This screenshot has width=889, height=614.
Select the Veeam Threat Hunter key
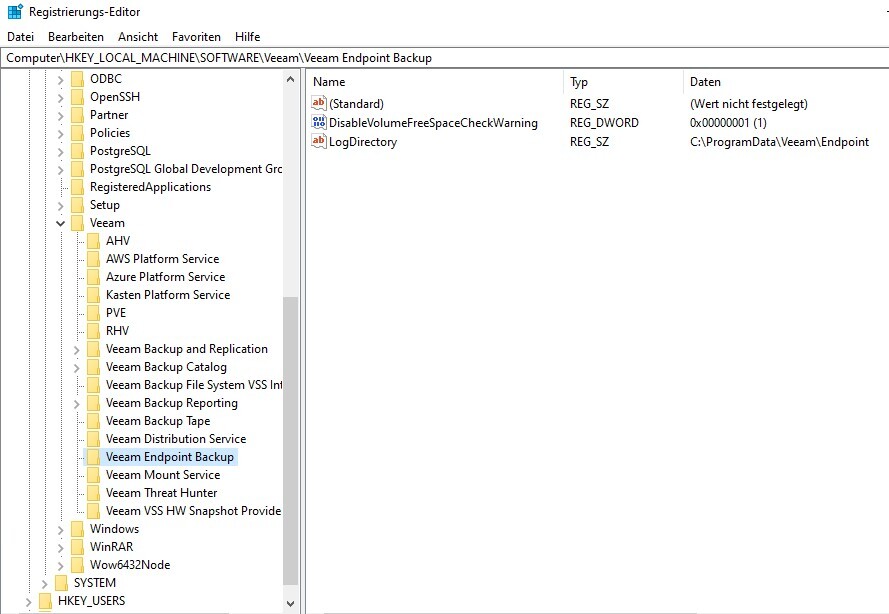point(161,493)
